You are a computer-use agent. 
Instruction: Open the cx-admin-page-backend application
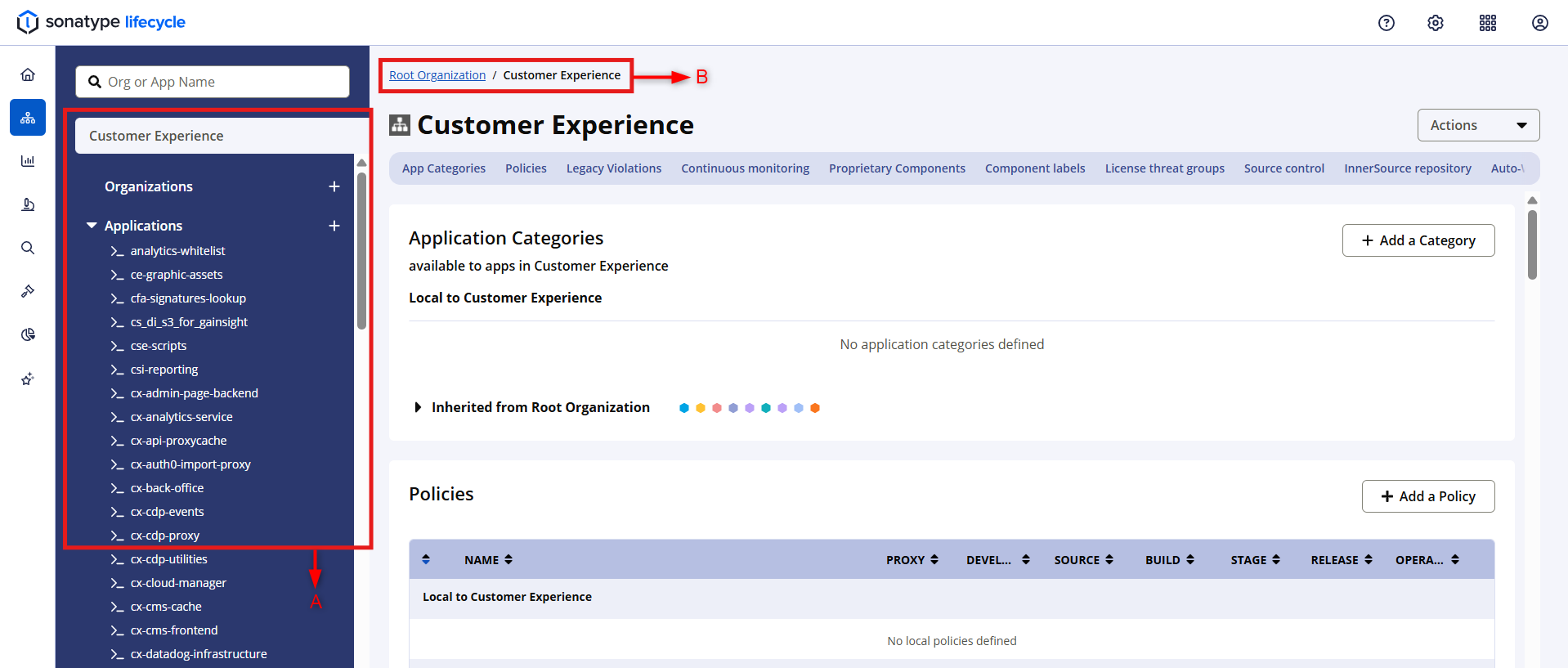[195, 393]
